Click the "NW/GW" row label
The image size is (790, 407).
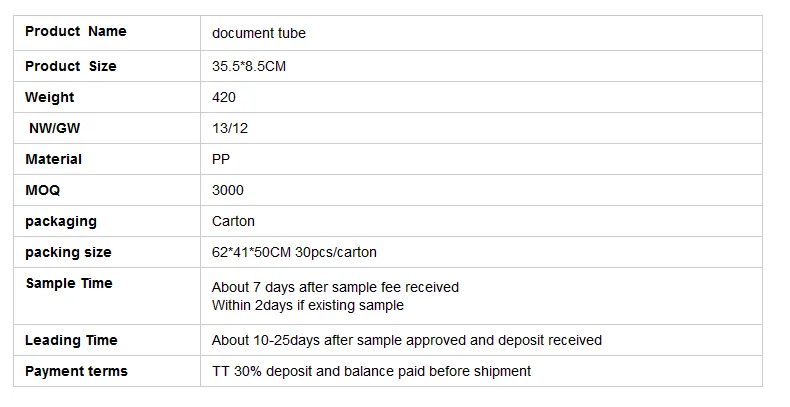pyautogui.click(x=55, y=128)
